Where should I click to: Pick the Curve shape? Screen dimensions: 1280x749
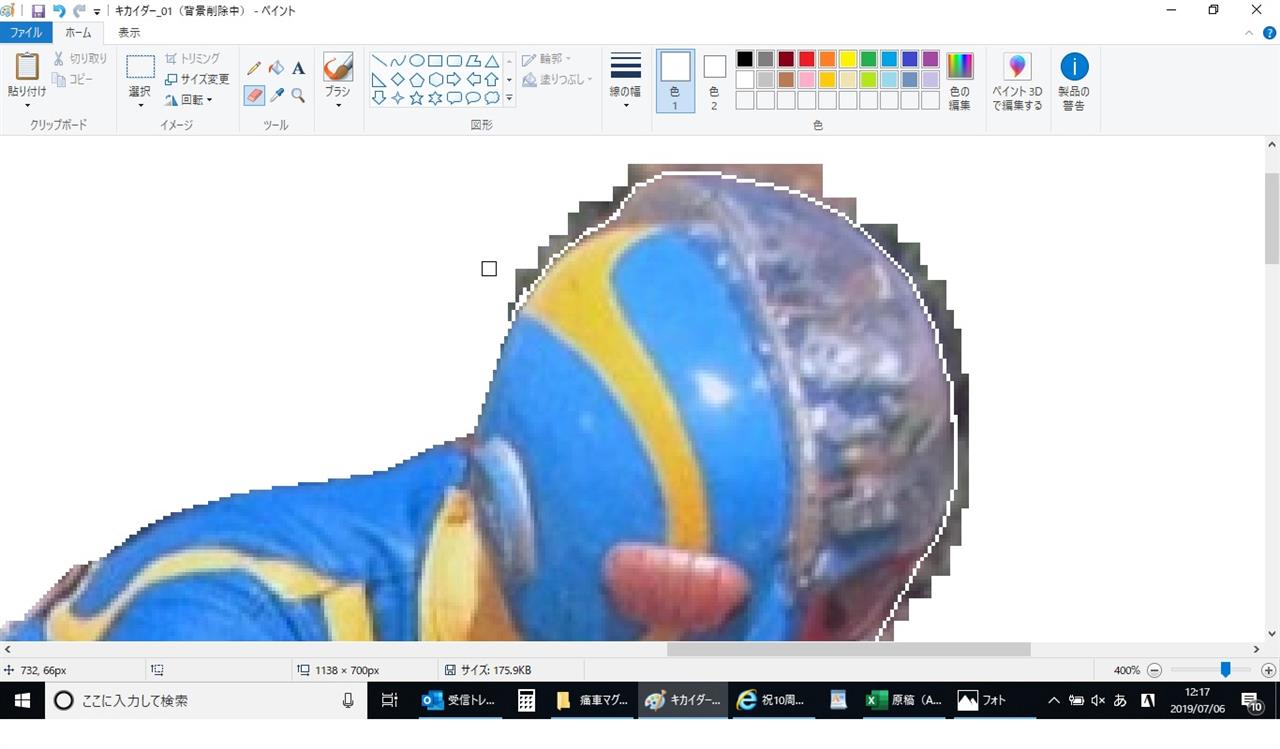398,60
